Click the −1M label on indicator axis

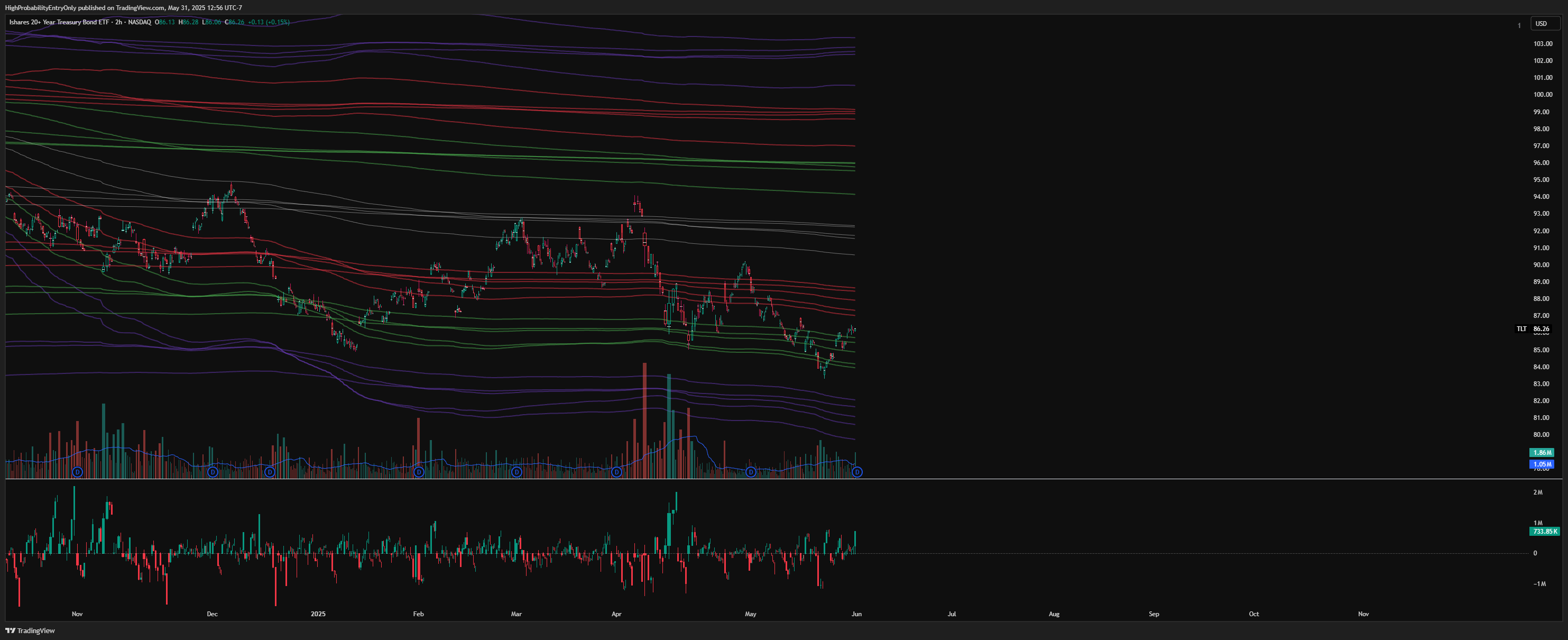[1539, 583]
